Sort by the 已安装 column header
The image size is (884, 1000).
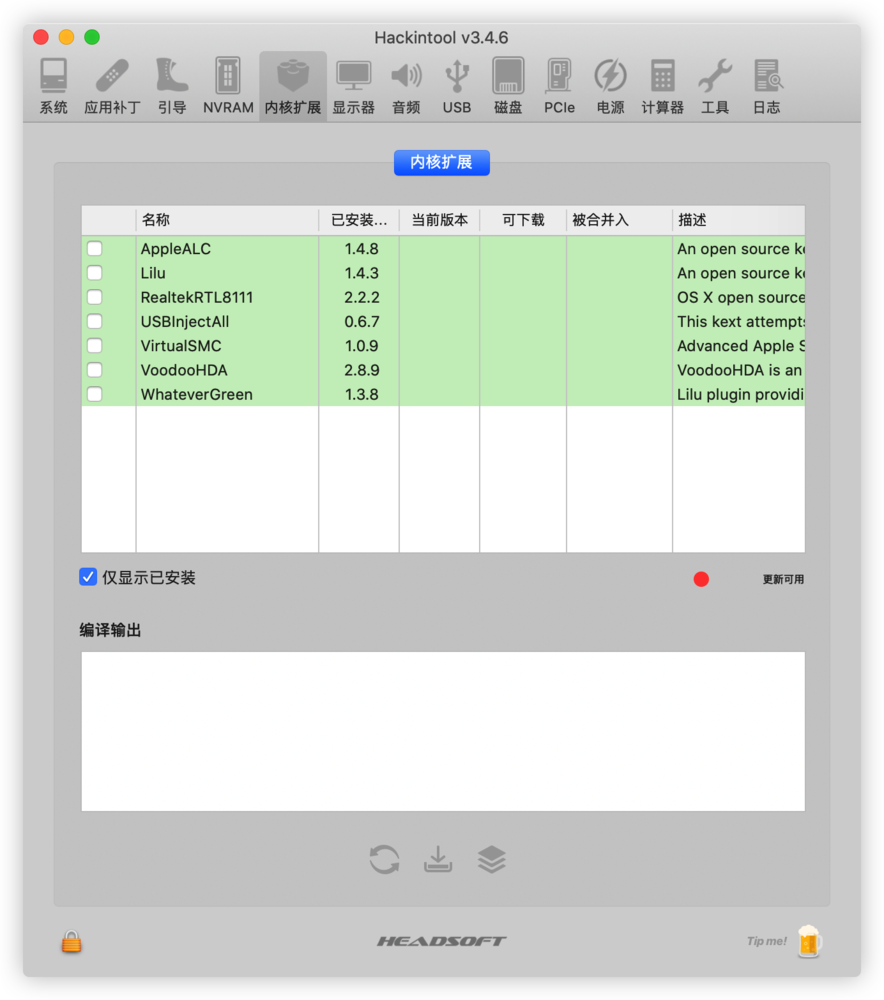(359, 220)
